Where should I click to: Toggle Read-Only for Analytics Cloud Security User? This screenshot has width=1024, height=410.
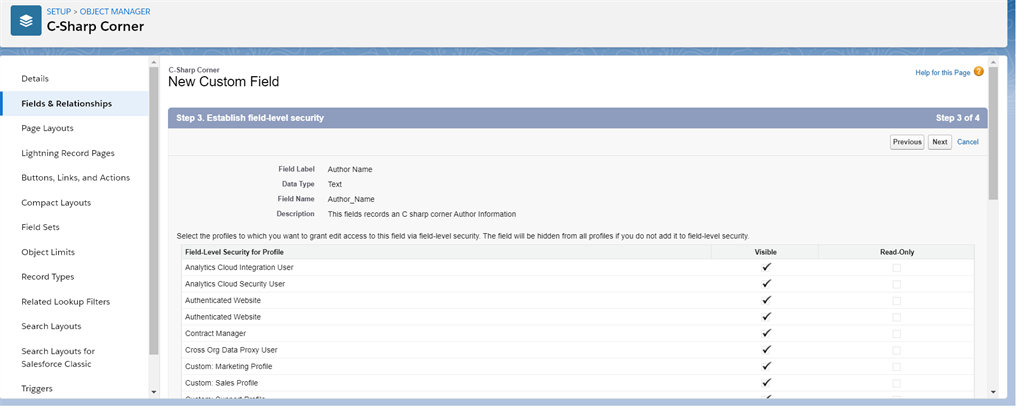(897, 284)
